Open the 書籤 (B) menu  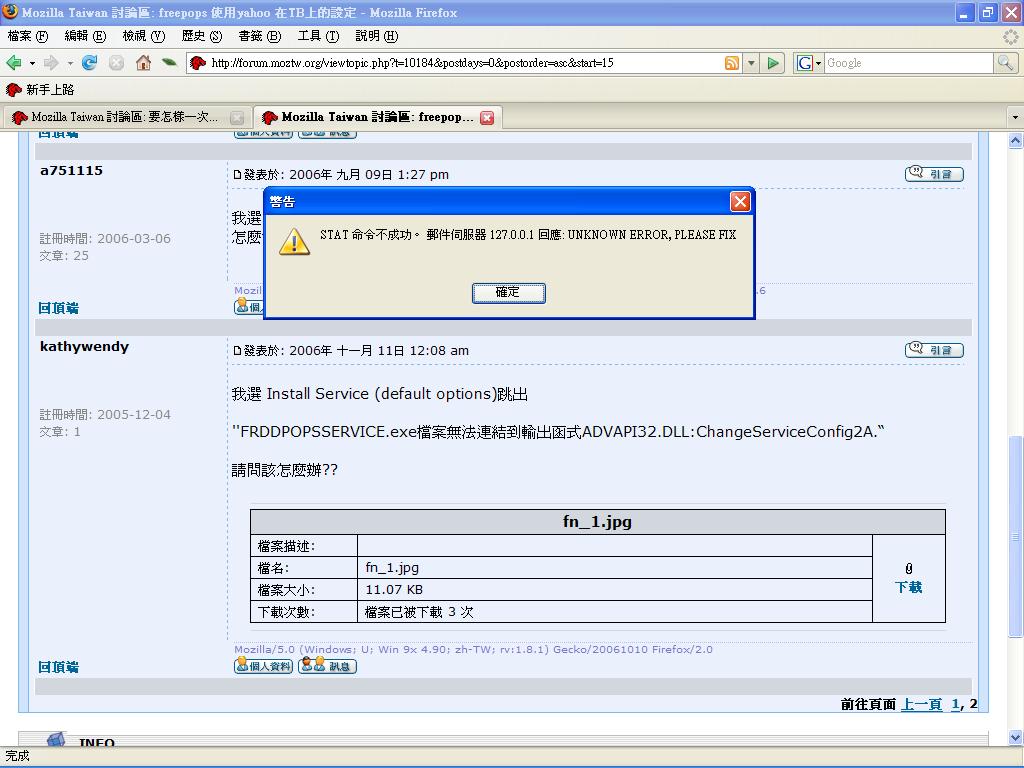tap(259, 36)
